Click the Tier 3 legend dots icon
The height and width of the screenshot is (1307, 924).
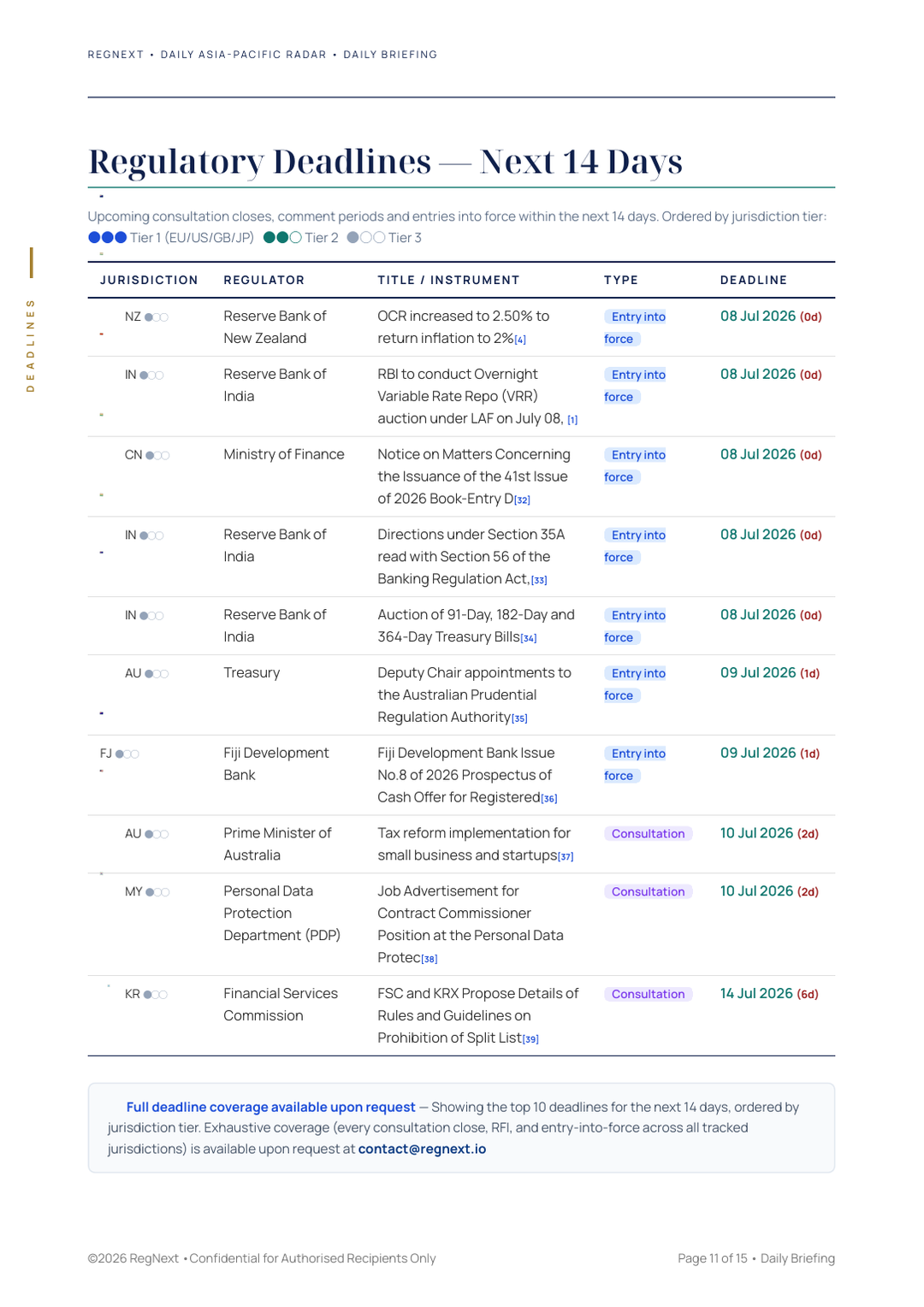click(x=366, y=238)
